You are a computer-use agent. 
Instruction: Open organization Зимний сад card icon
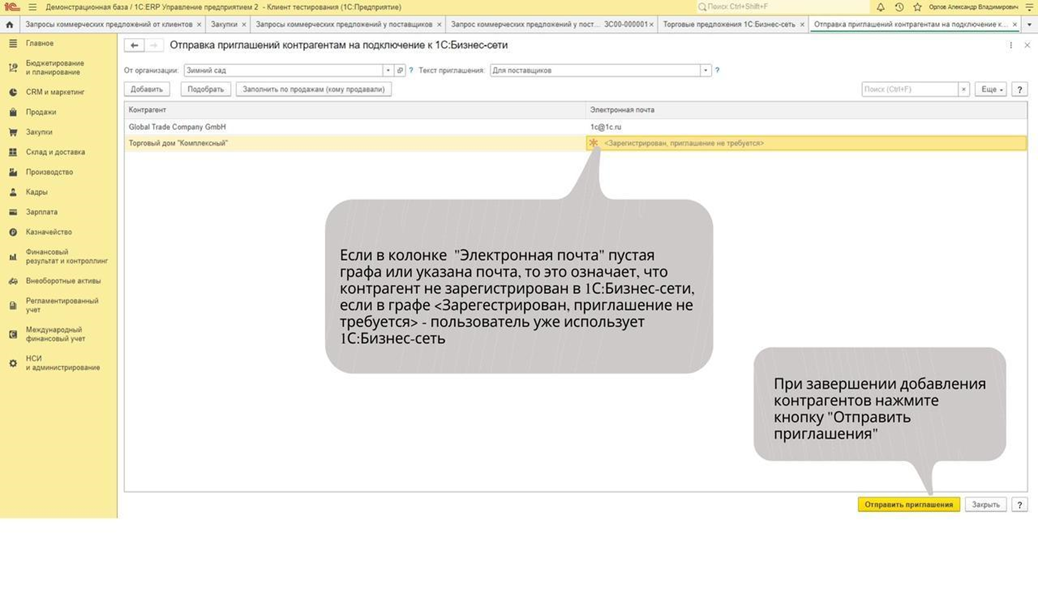tap(400, 70)
